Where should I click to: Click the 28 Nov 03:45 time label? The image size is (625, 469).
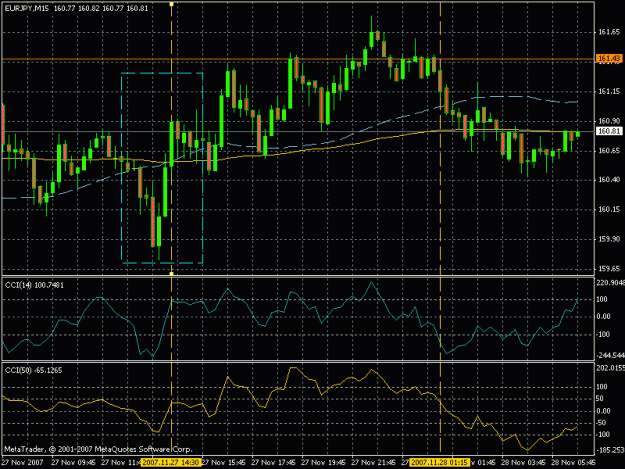pyautogui.click(x=523, y=463)
